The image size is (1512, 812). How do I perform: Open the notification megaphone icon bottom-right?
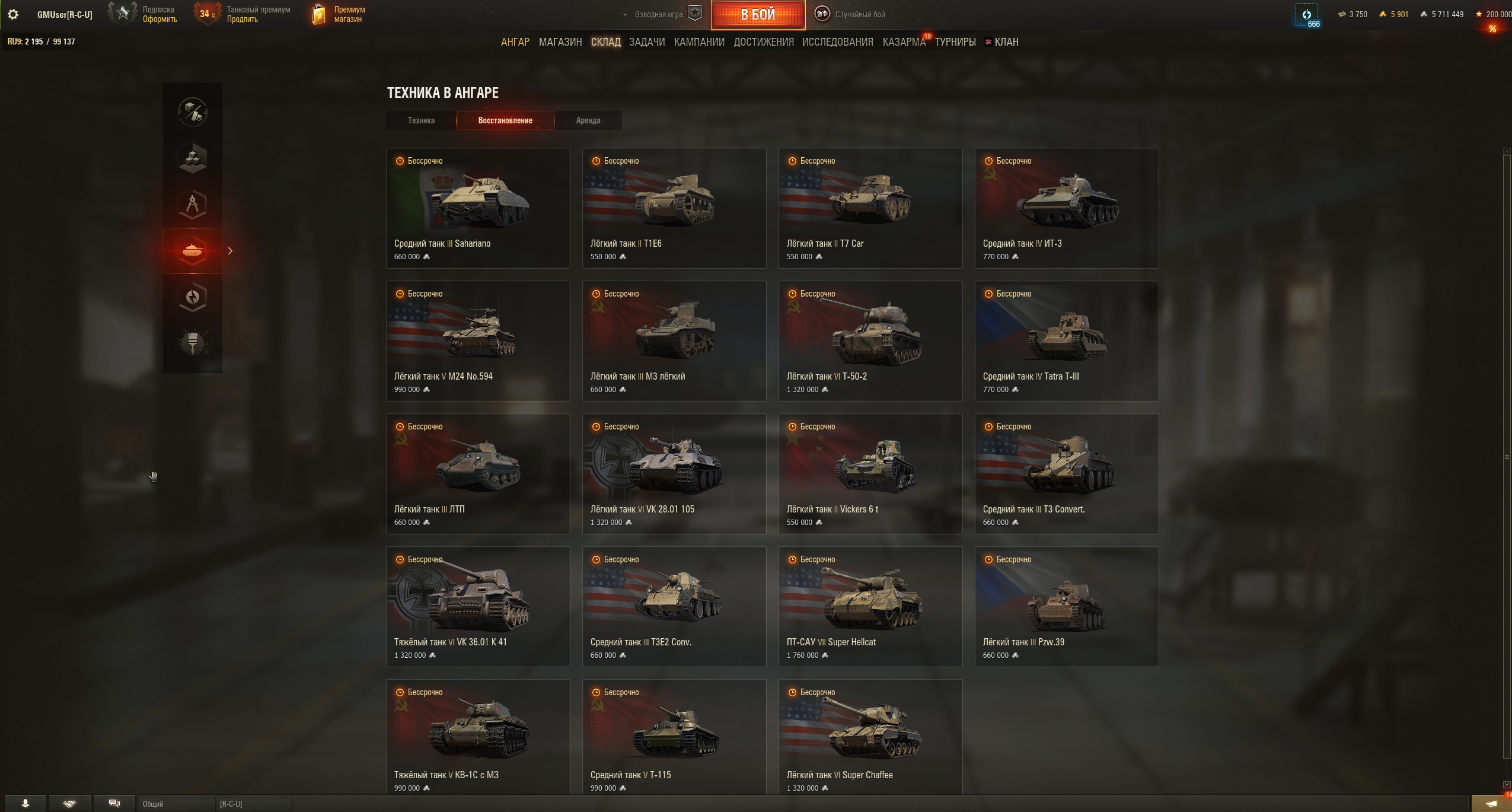[x=1492, y=804]
